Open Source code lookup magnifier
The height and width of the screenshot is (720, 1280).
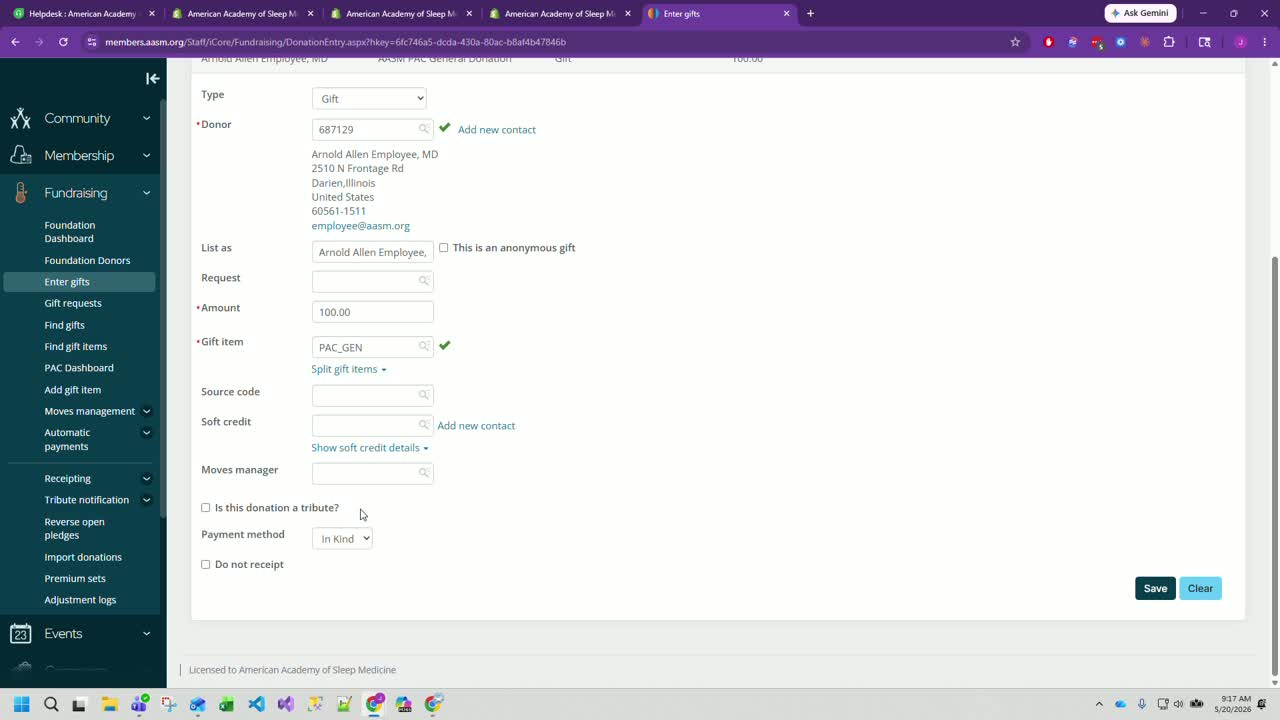[424, 395]
